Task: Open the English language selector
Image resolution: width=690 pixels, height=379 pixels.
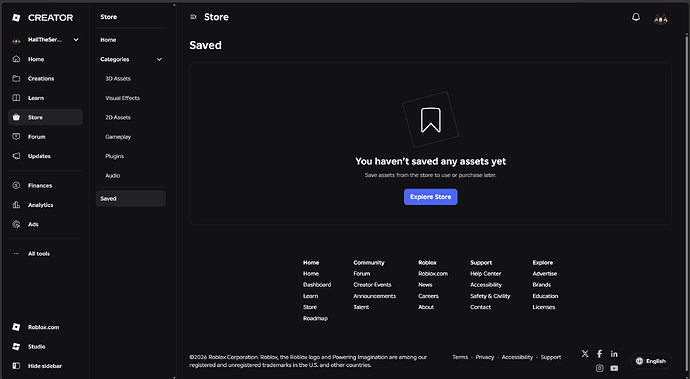Action: click(x=651, y=361)
